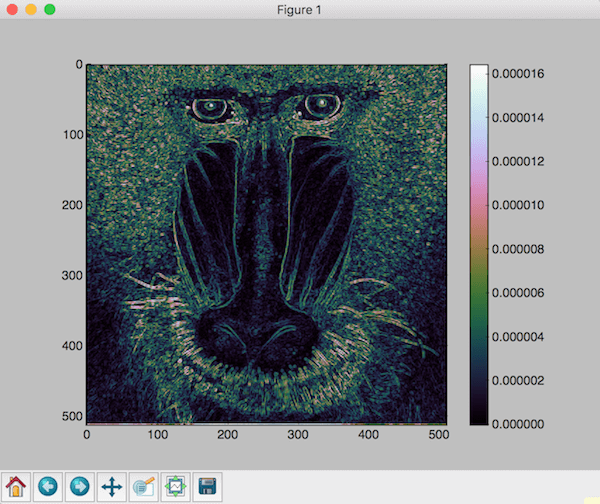This screenshot has width=600, height=504.
Task: Click the x-axis tick label 100
Action: pyautogui.click(x=158, y=435)
